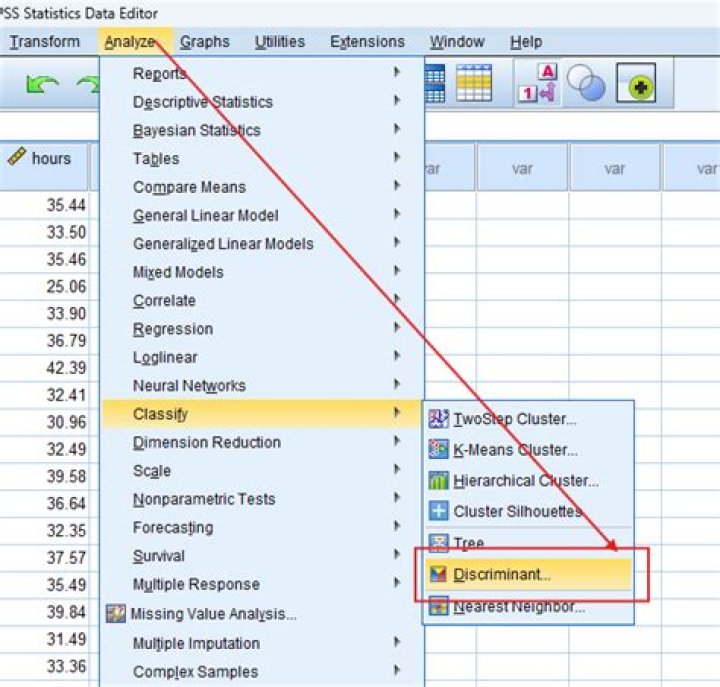Click the stacked blue grid toolbar icon
720x687 pixels.
pos(434,84)
